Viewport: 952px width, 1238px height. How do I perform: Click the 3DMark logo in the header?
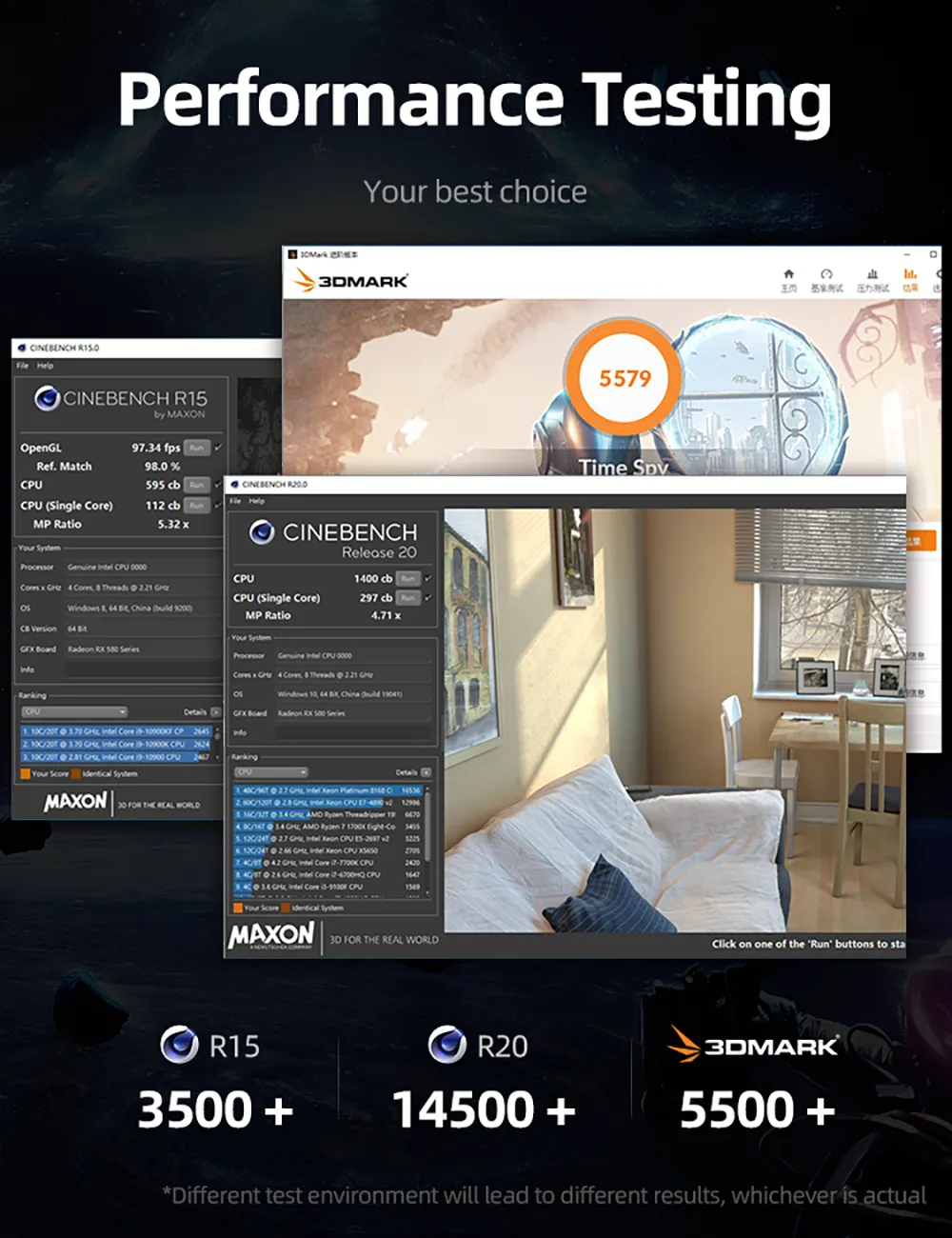351,281
